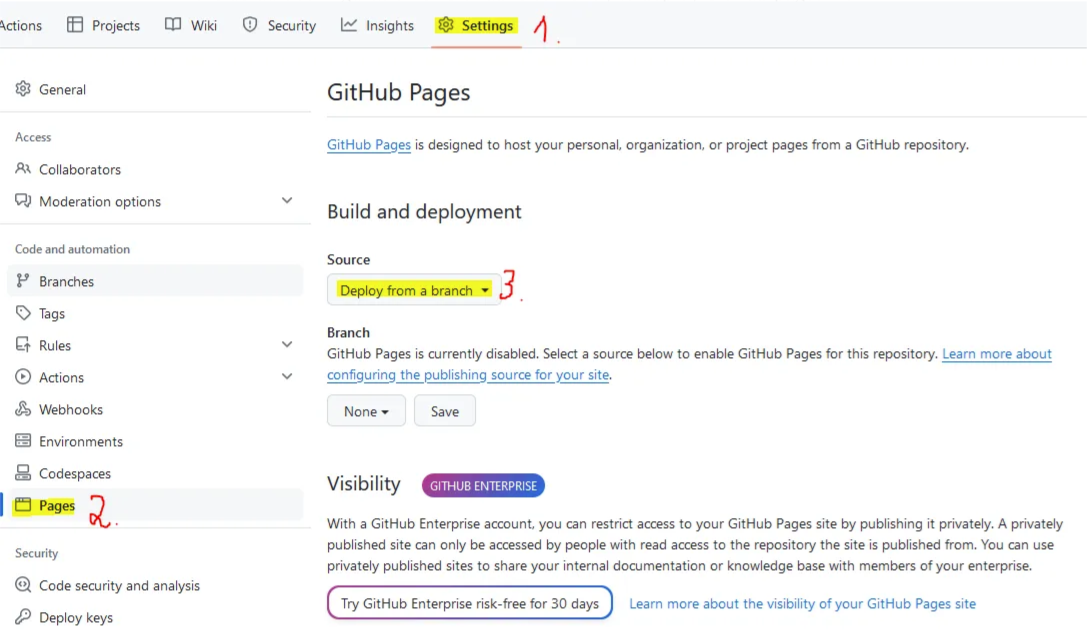Click the Actions tab in top navigation
The height and width of the screenshot is (633, 1087).
pos(21,26)
